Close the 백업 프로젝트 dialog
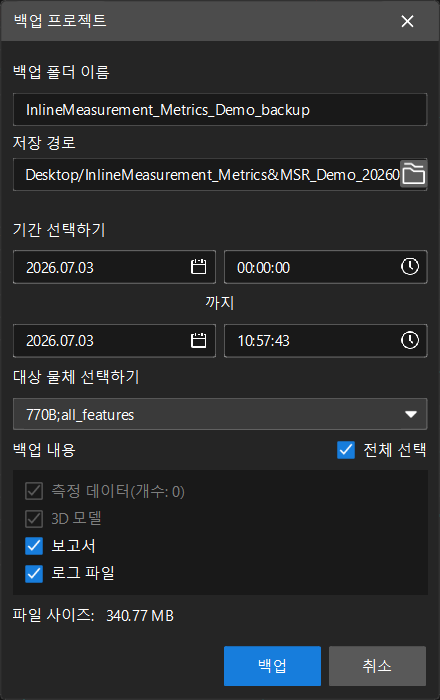440x700 pixels. click(407, 21)
